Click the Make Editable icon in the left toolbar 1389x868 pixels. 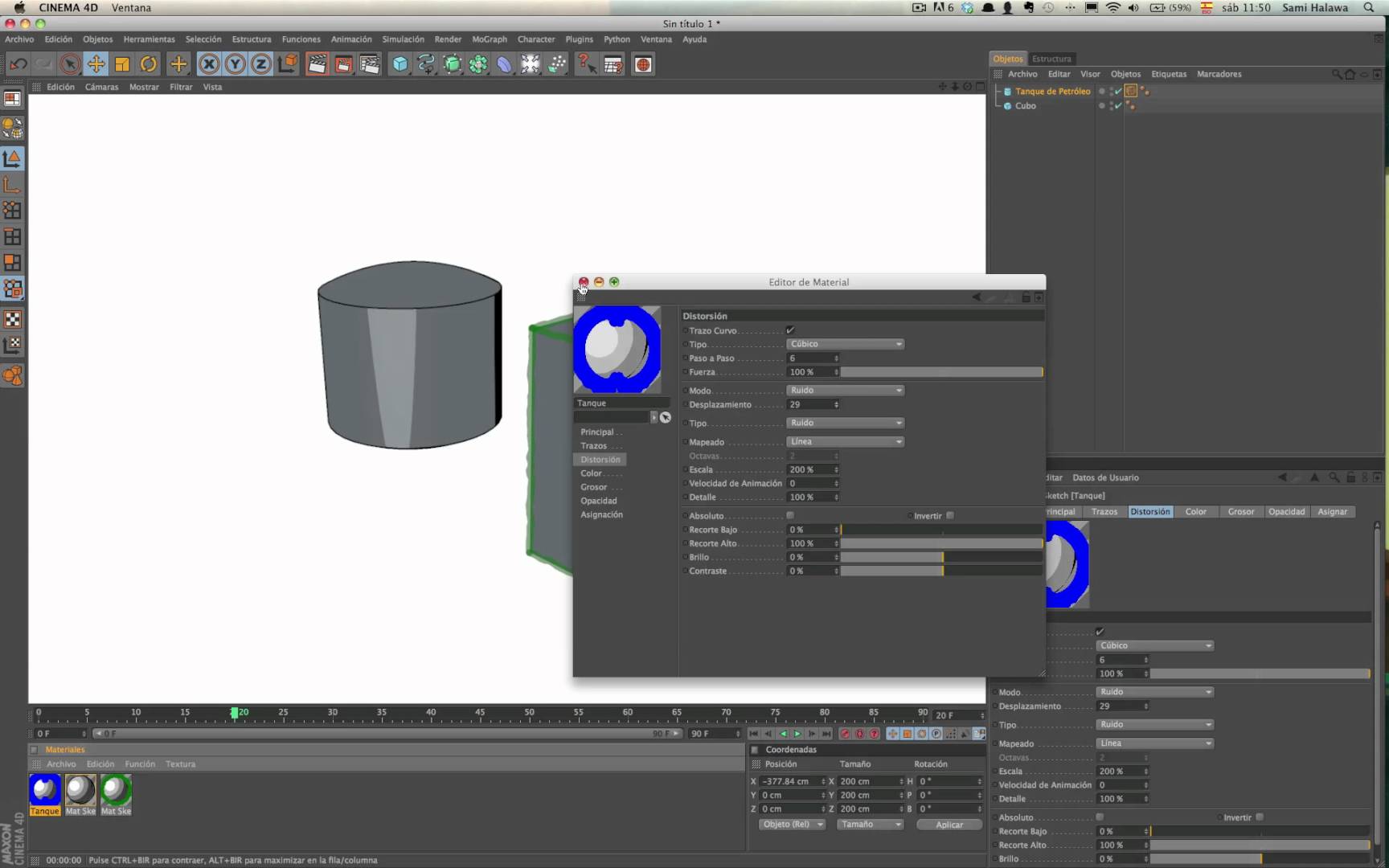point(13,128)
